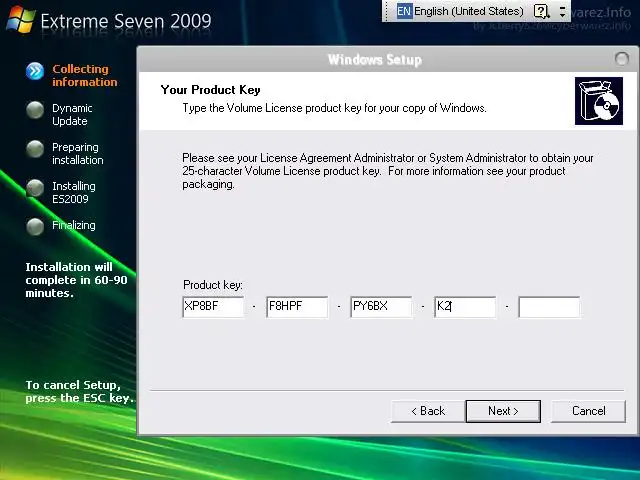Viewport: 640px width, 480px height.
Task: Go back with the Back button
Action: 428,411
